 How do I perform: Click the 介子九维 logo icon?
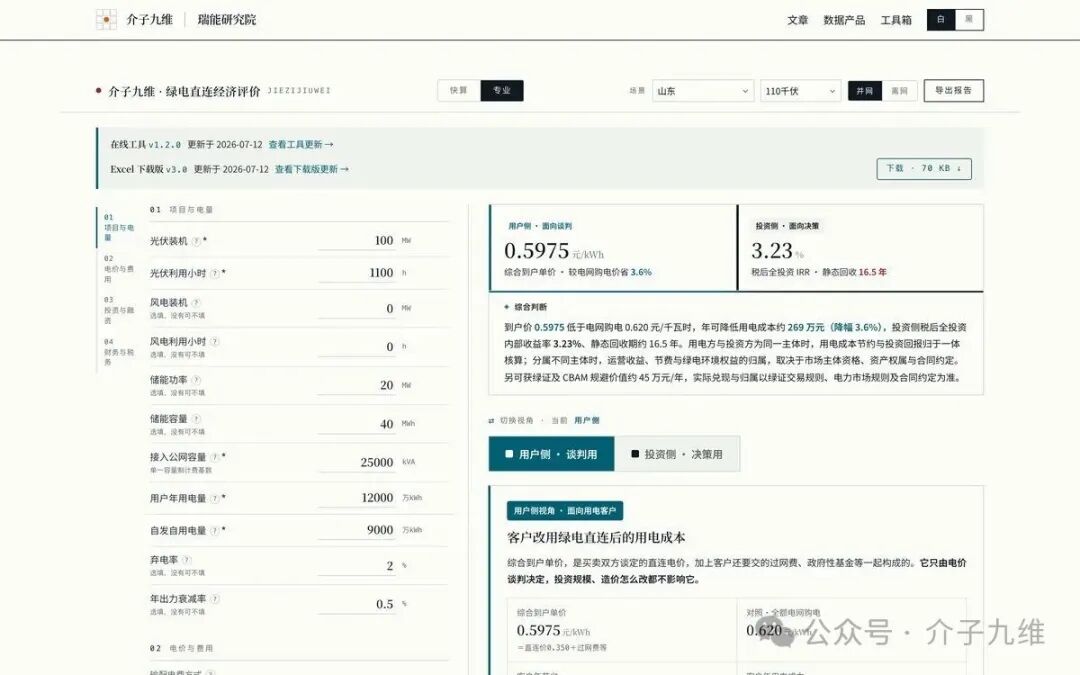pyautogui.click(x=105, y=19)
